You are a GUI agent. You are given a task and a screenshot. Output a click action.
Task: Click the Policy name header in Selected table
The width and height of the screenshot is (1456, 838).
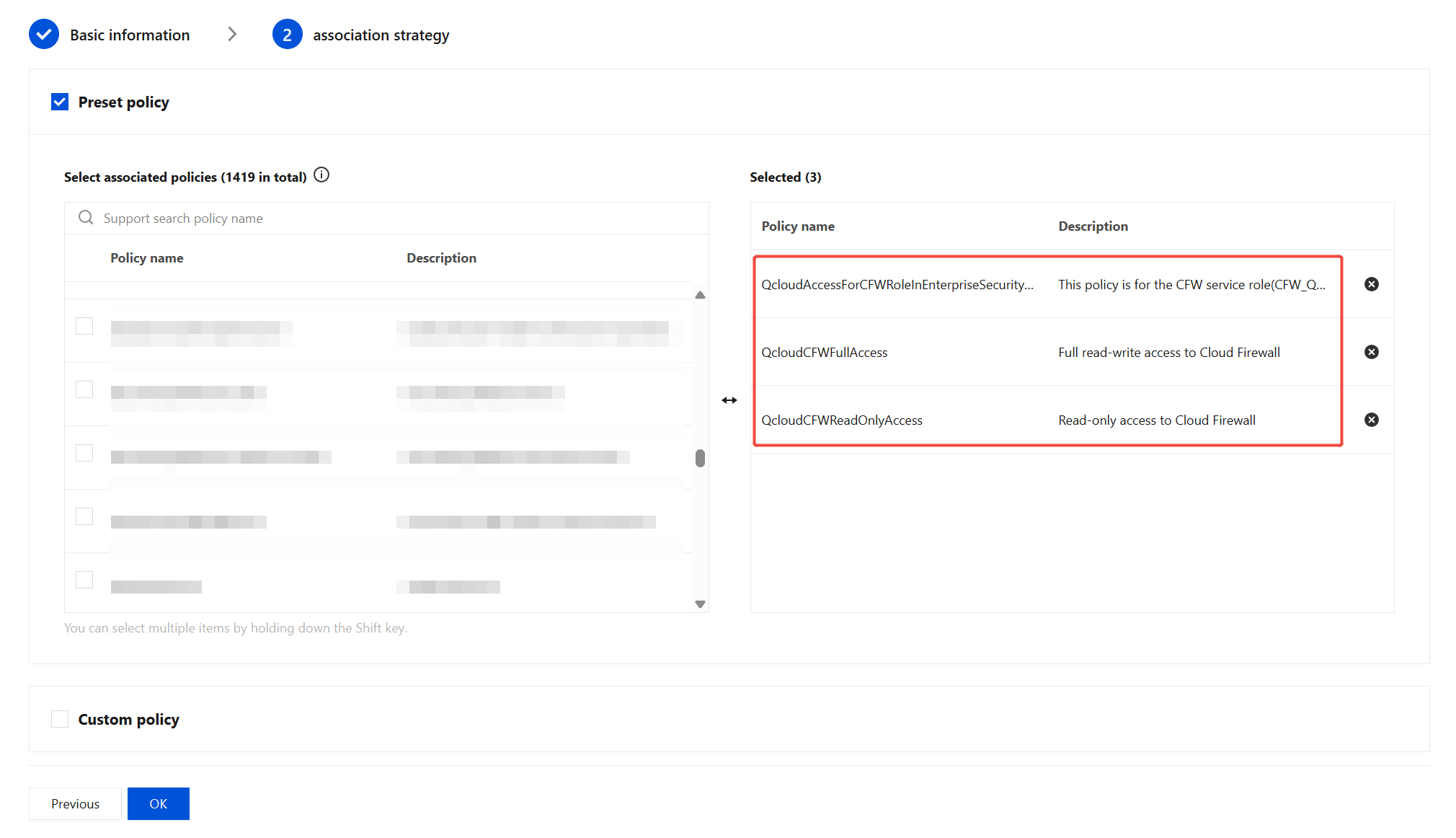[798, 226]
